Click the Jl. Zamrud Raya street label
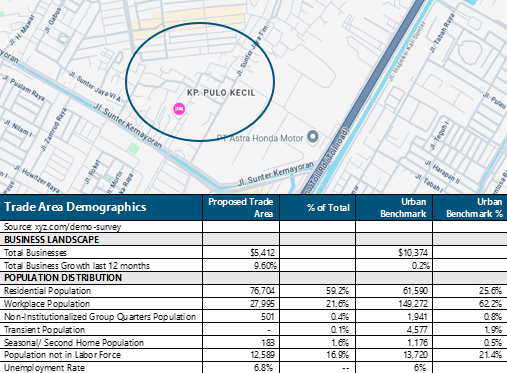Image resolution: width=507 pixels, height=373 pixels. click(53, 129)
